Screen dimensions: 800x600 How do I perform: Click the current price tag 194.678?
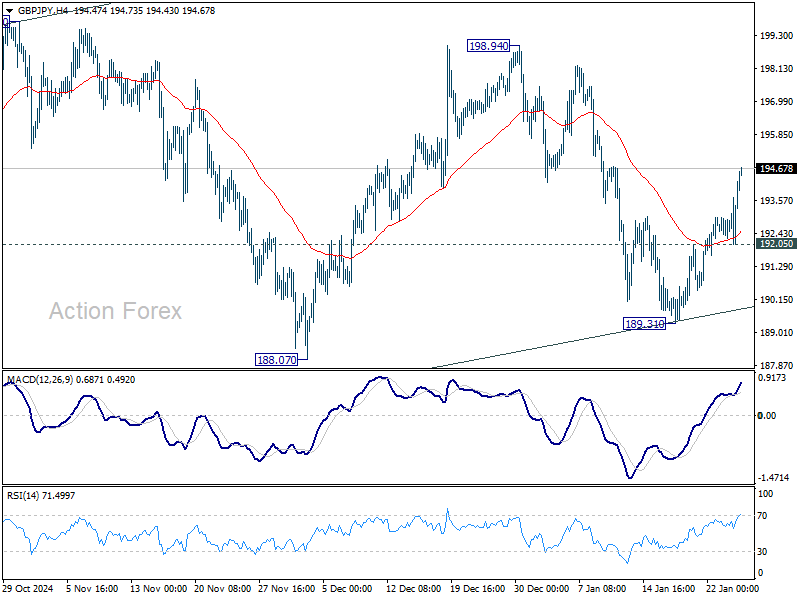776,168
